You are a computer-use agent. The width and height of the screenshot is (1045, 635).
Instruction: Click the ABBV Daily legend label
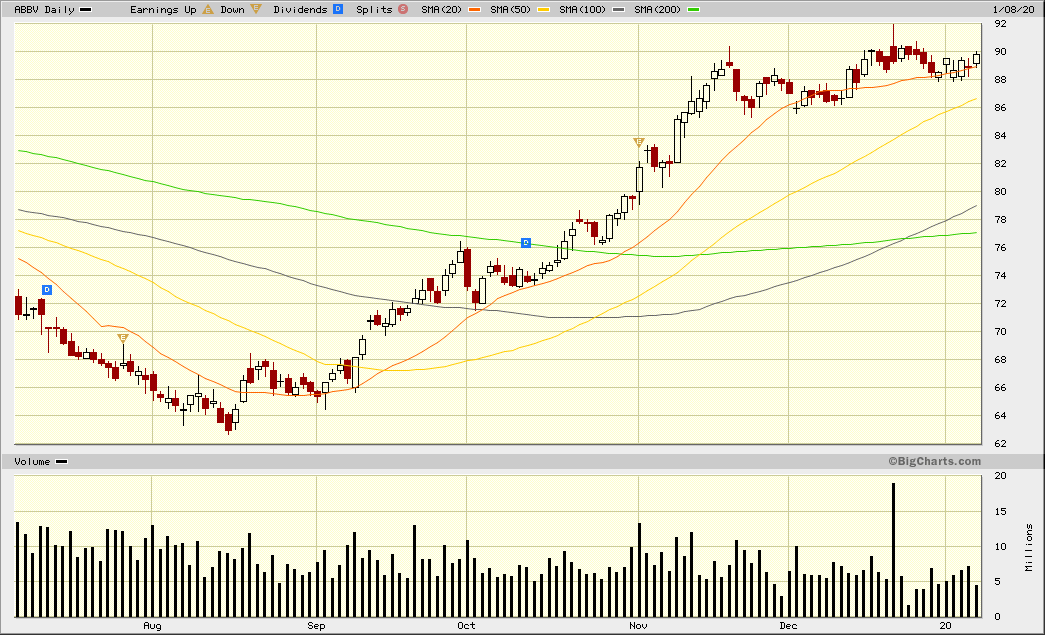click(44, 9)
